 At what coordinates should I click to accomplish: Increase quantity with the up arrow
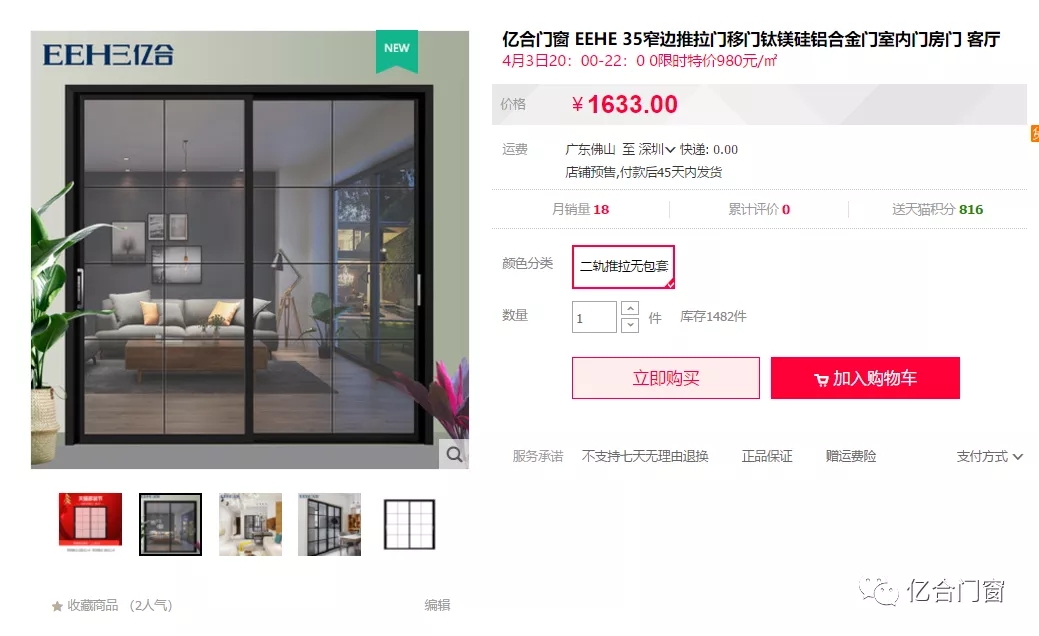pos(630,309)
